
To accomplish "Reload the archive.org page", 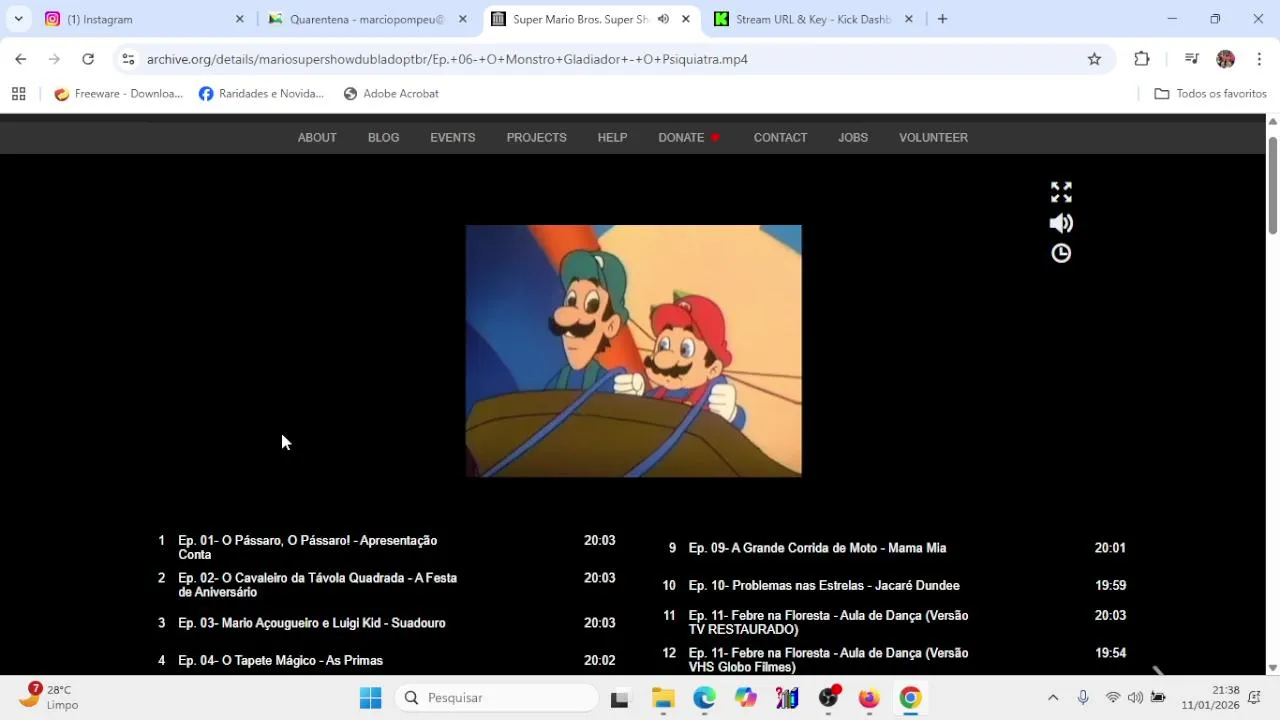I will [x=88, y=59].
